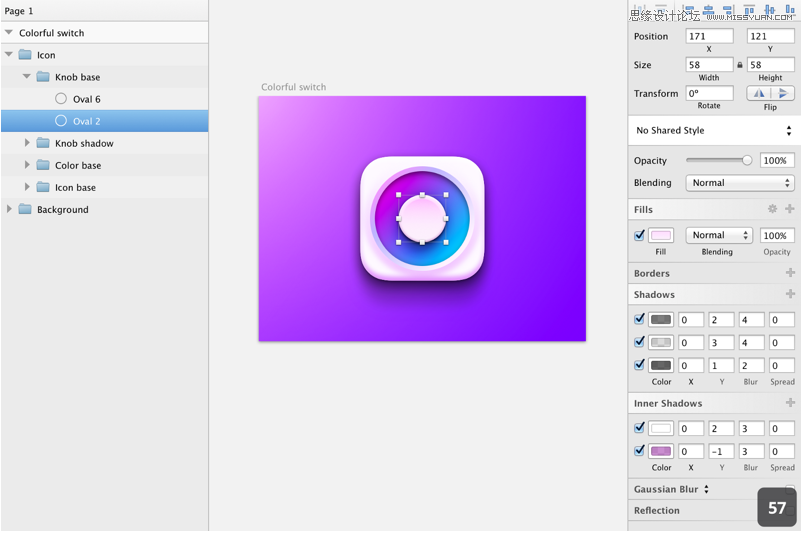803x534 pixels.
Task: Expand the Icon base group triangle
Action: [x=27, y=186]
